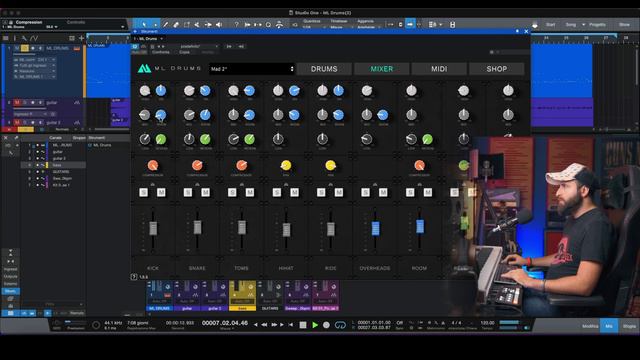Screen dimensions: 640x360
Task: Click the automation curve icon above track list
Action: [34, 38]
